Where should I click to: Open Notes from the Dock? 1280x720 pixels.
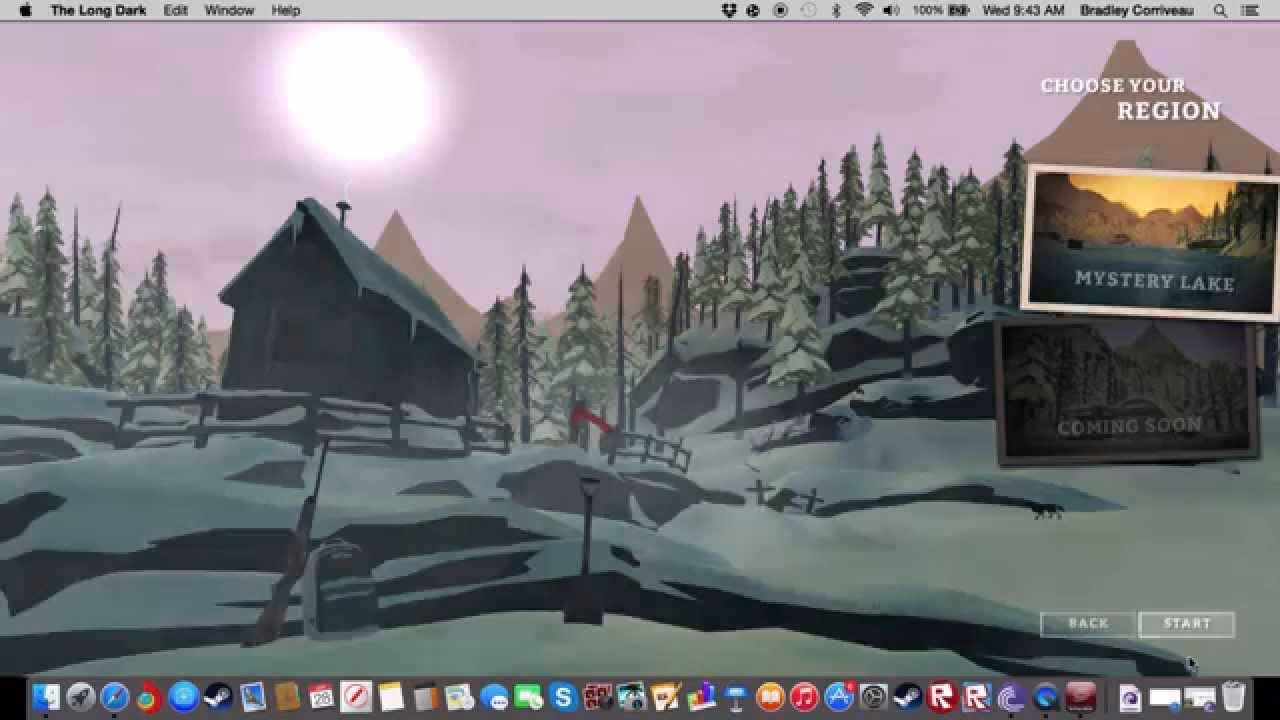pos(390,696)
